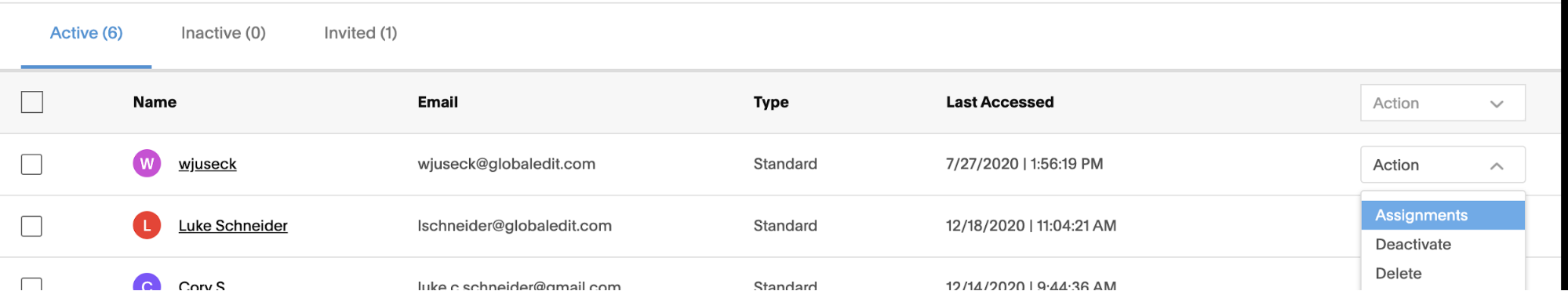Open the wjuseck user profile link
The height and width of the screenshot is (291, 1568).
pyautogui.click(x=207, y=164)
